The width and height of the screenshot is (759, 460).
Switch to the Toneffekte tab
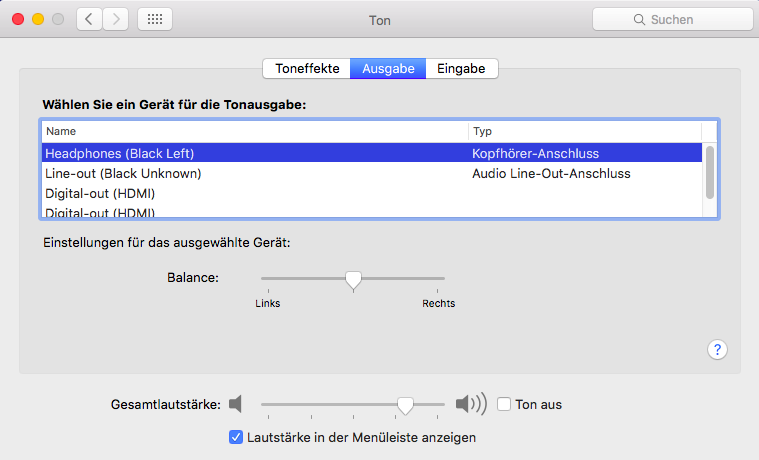click(x=306, y=68)
